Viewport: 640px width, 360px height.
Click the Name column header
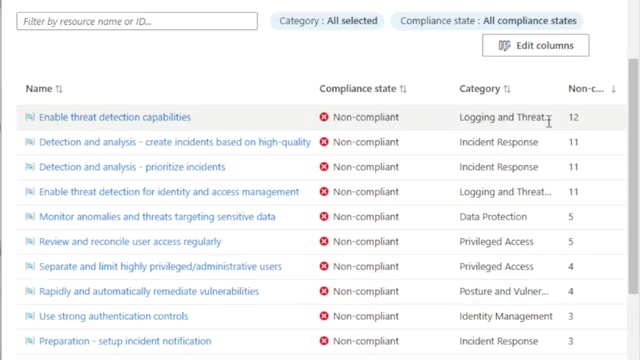(39, 89)
